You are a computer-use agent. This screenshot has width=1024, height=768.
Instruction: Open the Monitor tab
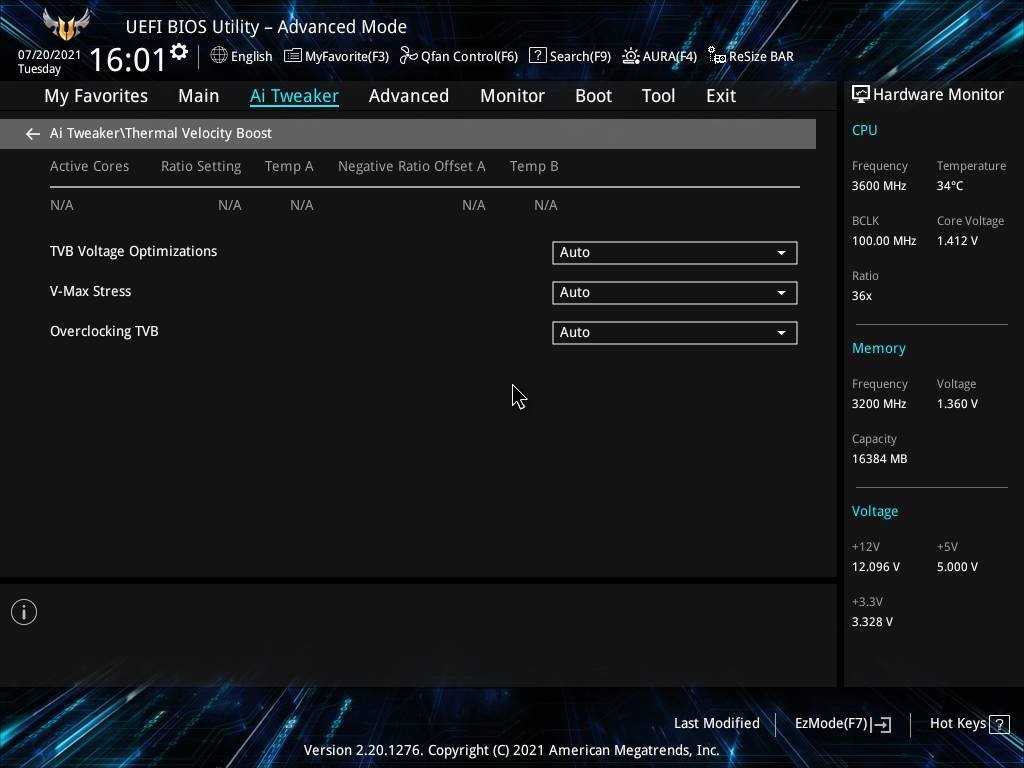coord(512,96)
